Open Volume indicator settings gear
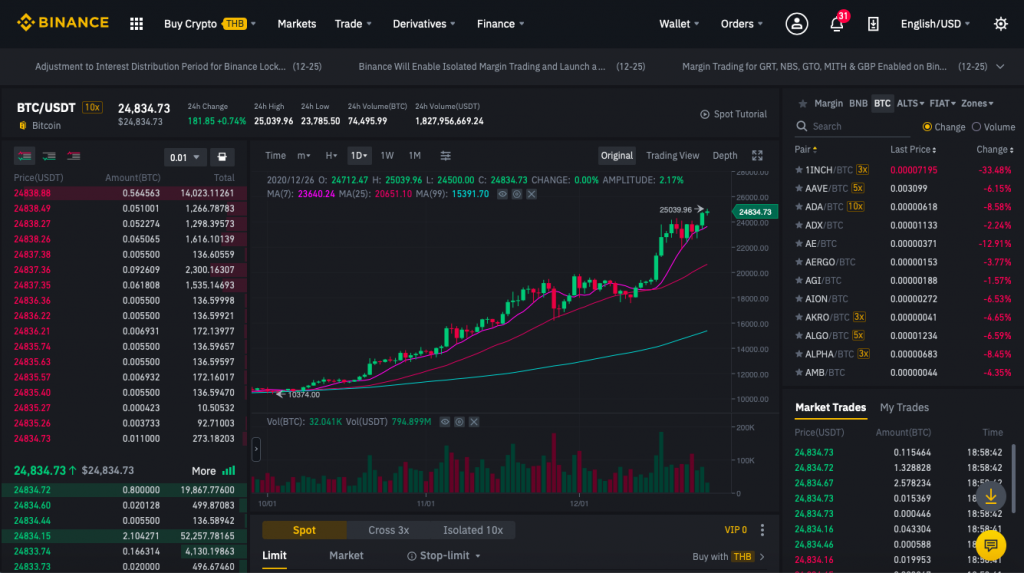This screenshot has height=573, width=1024. (x=459, y=422)
